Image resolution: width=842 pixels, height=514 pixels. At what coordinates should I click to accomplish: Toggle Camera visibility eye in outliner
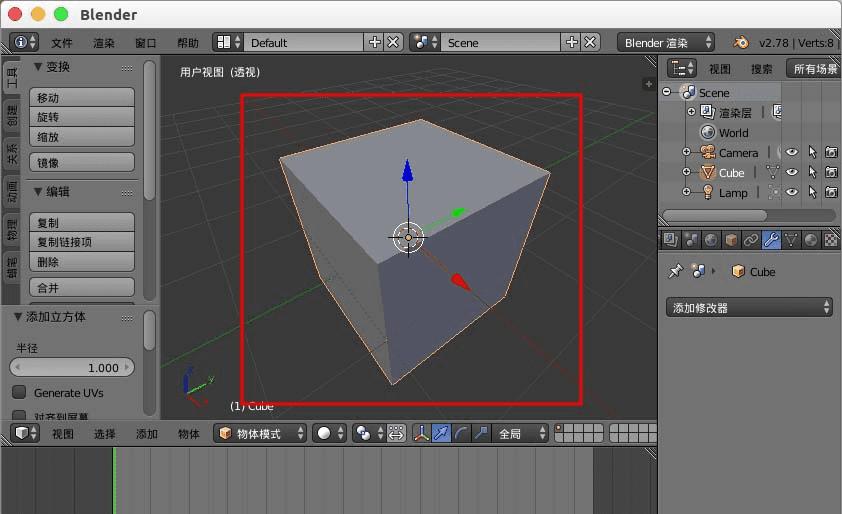click(791, 152)
